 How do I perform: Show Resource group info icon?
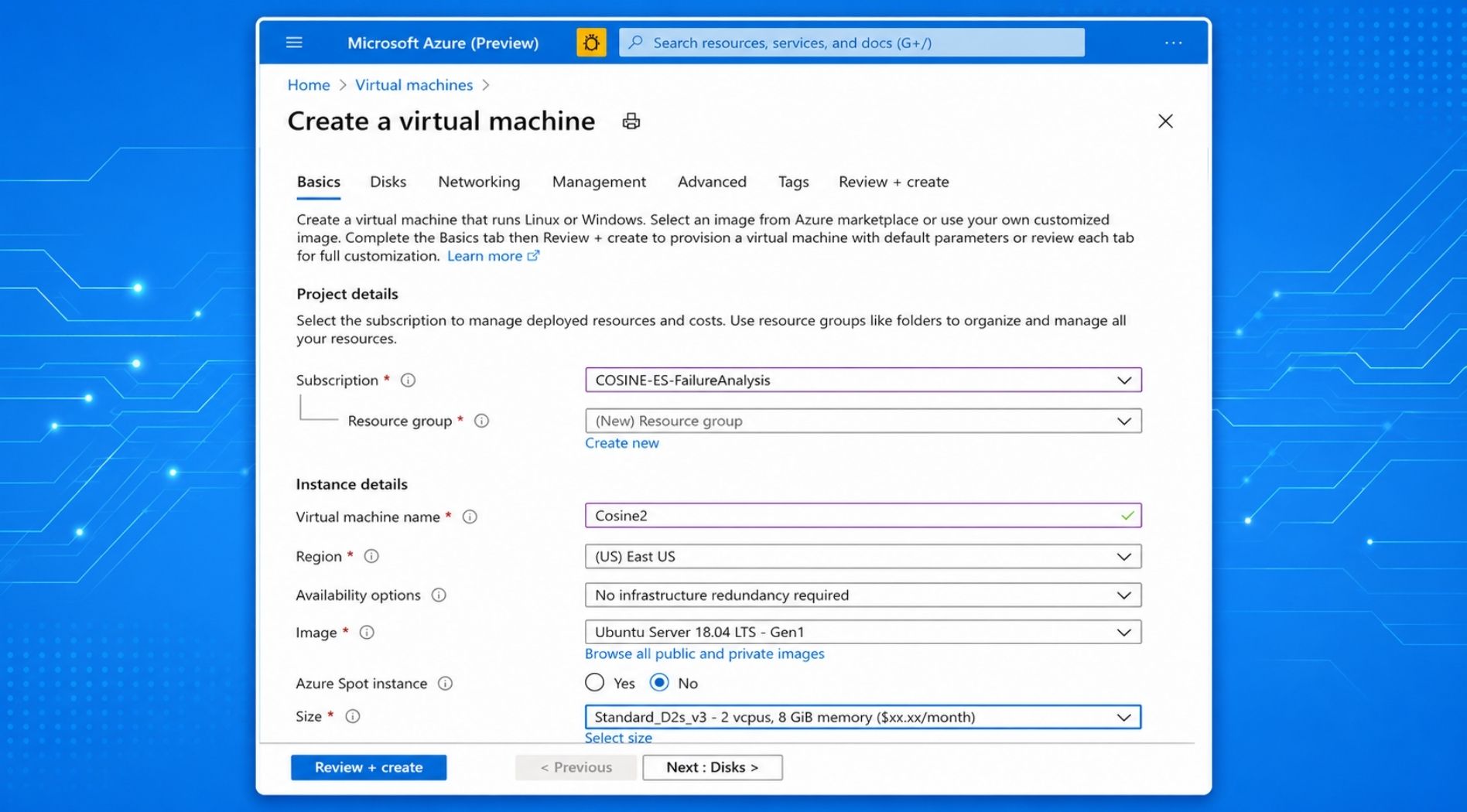click(481, 421)
